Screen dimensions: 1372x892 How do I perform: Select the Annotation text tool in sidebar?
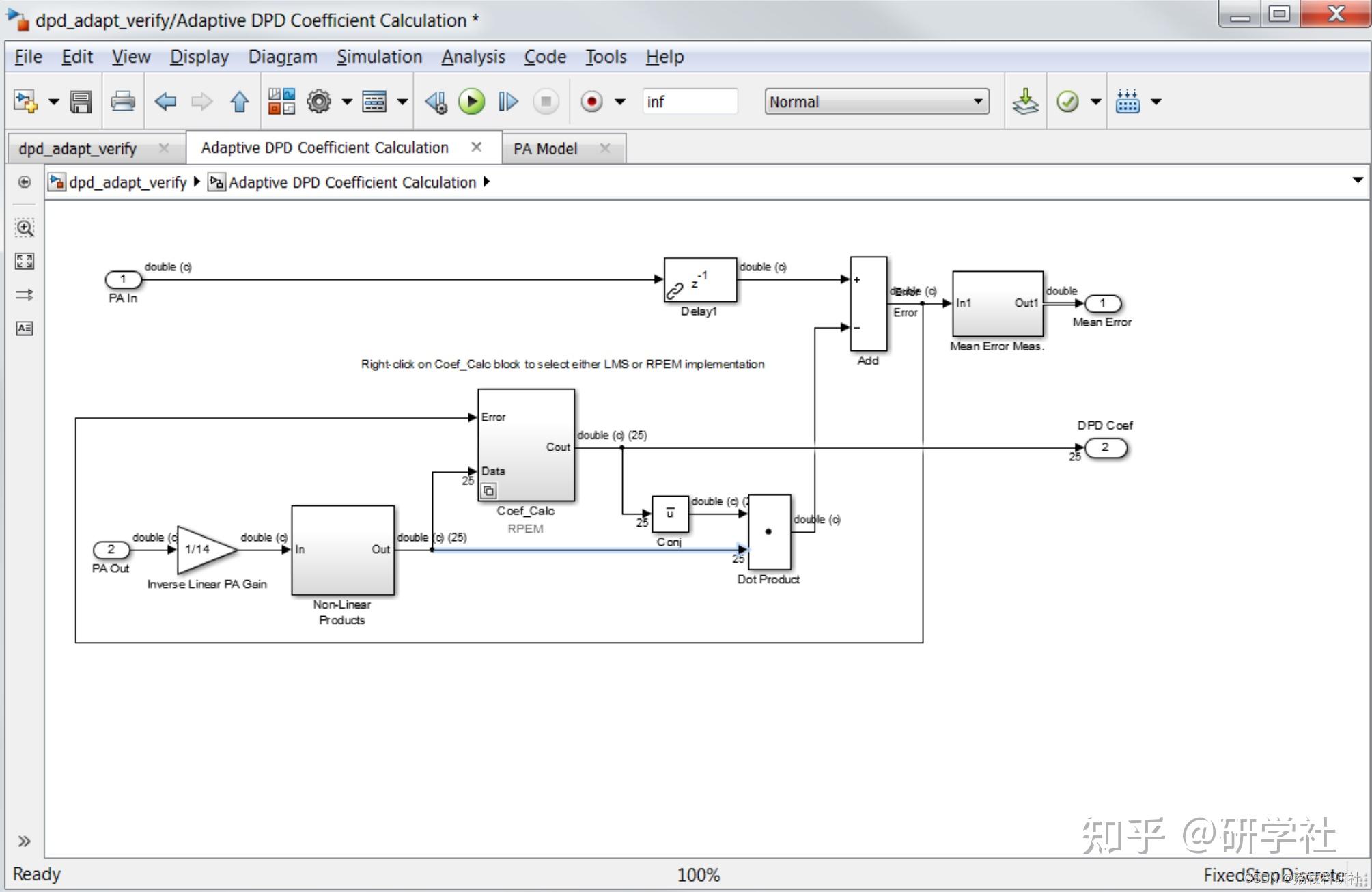25,329
